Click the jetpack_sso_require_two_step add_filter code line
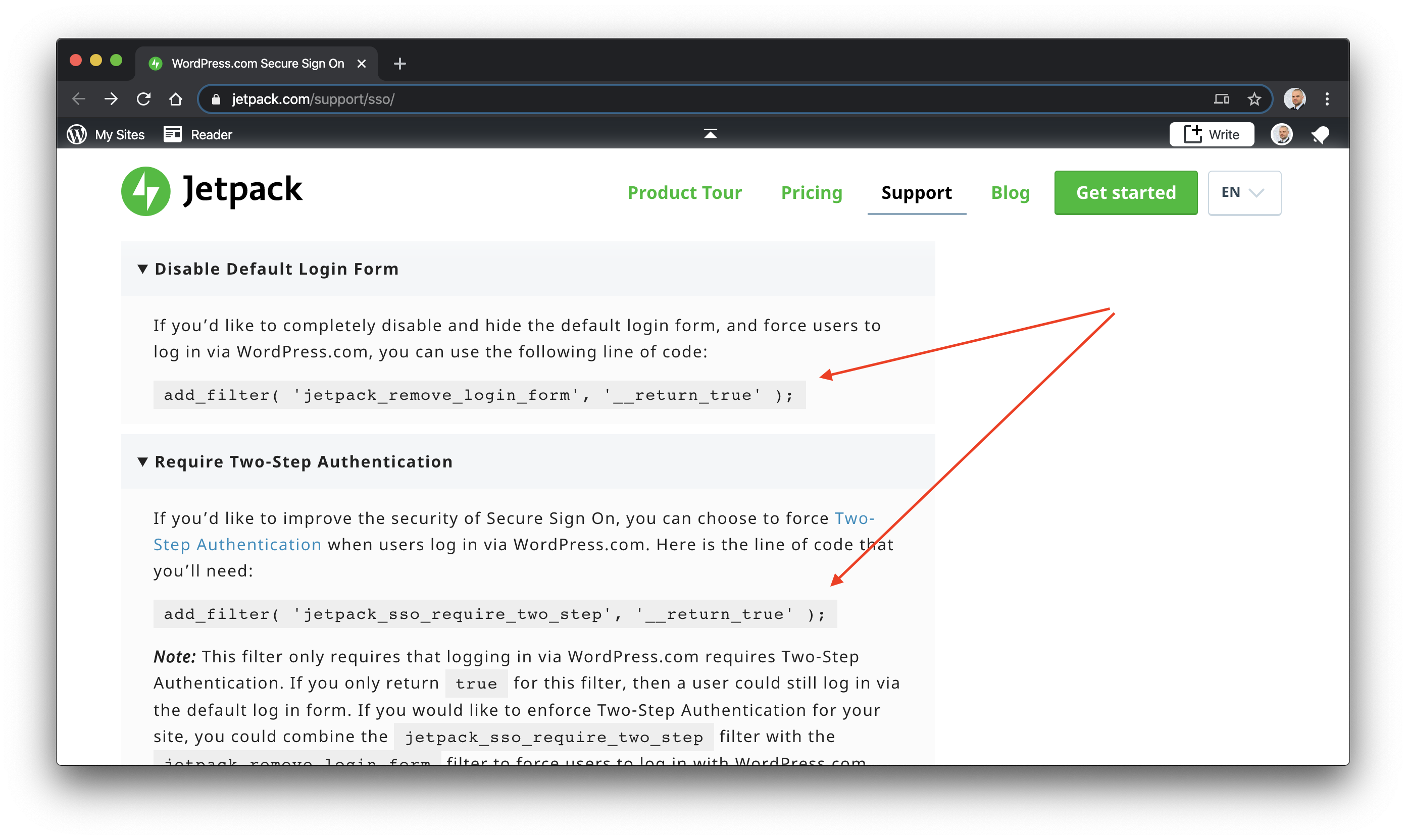The width and height of the screenshot is (1406, 840). [495, 613]
